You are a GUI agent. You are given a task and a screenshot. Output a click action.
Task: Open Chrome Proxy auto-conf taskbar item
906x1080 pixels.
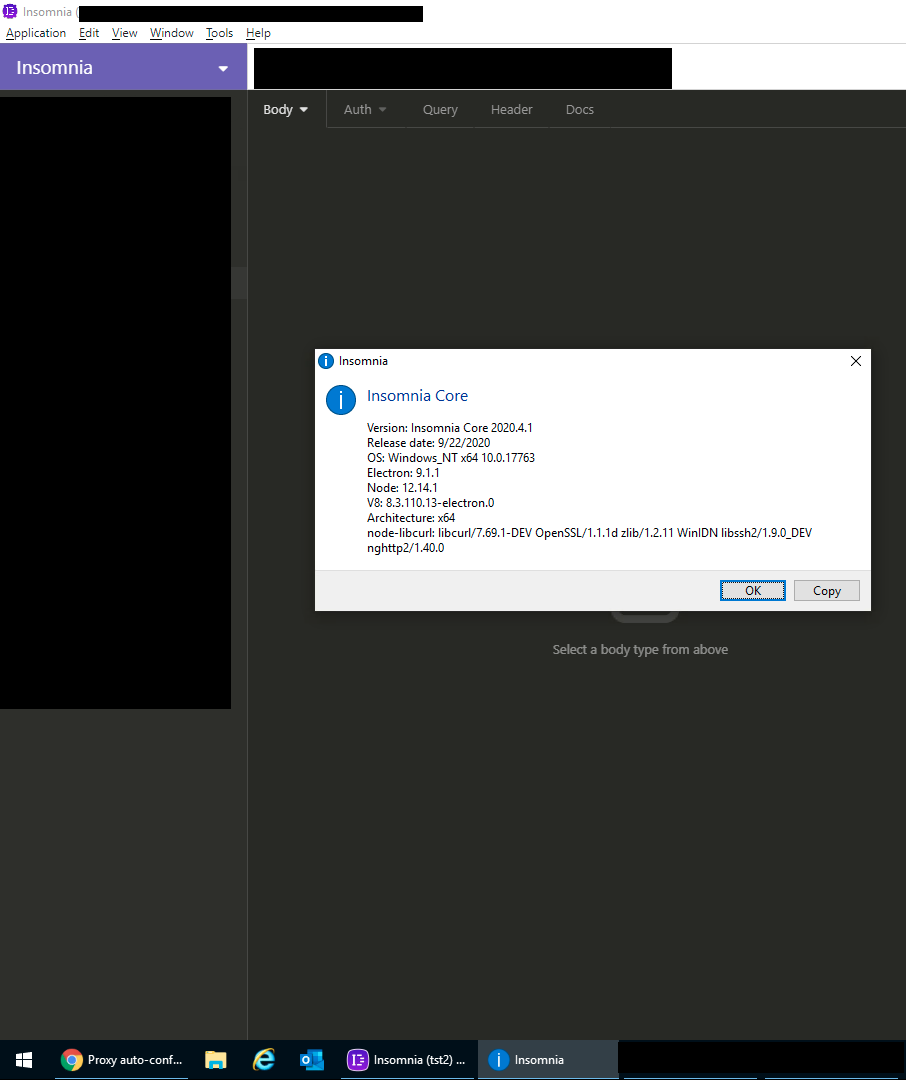coord(121,1060)
